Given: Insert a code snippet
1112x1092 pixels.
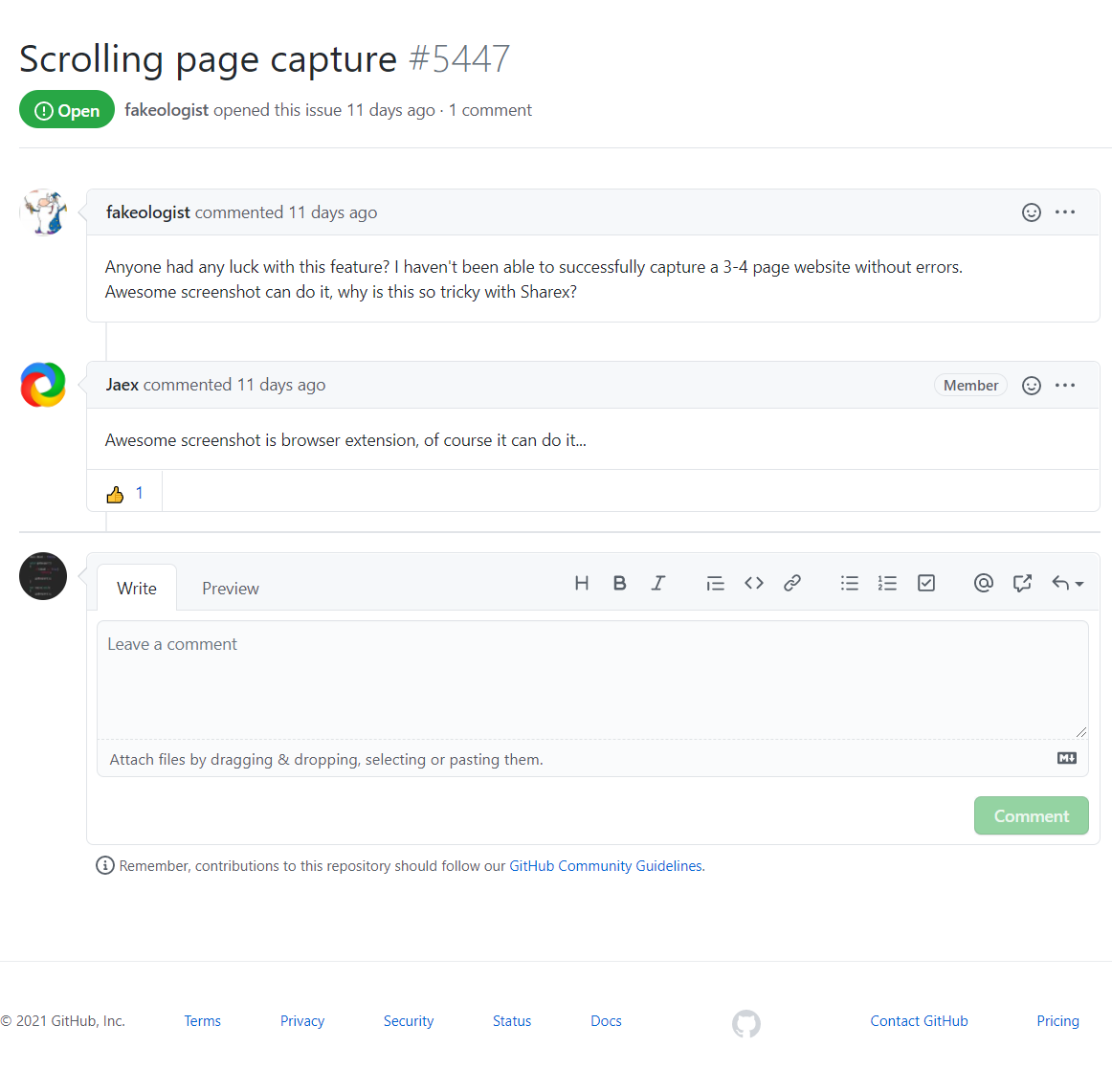Looking at the screenshot, I should click(753, 583).
